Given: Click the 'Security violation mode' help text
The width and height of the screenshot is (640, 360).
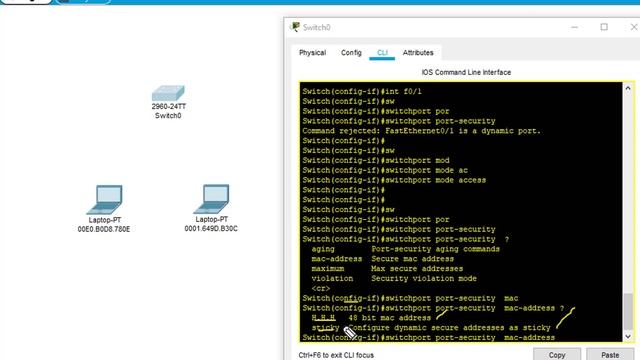Looking at the screenshot, I should pyautogui.click(x=424, y=278).
